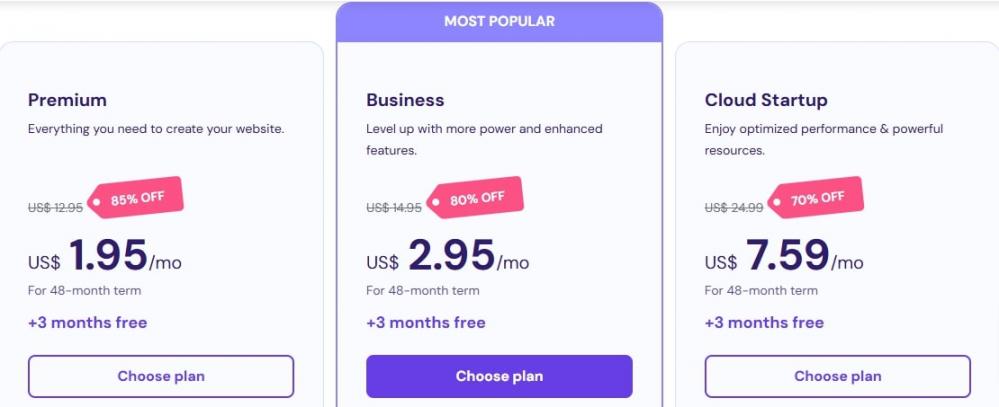
Task: Click the 80% OFF discount tag
Action: tap(476, 198)
